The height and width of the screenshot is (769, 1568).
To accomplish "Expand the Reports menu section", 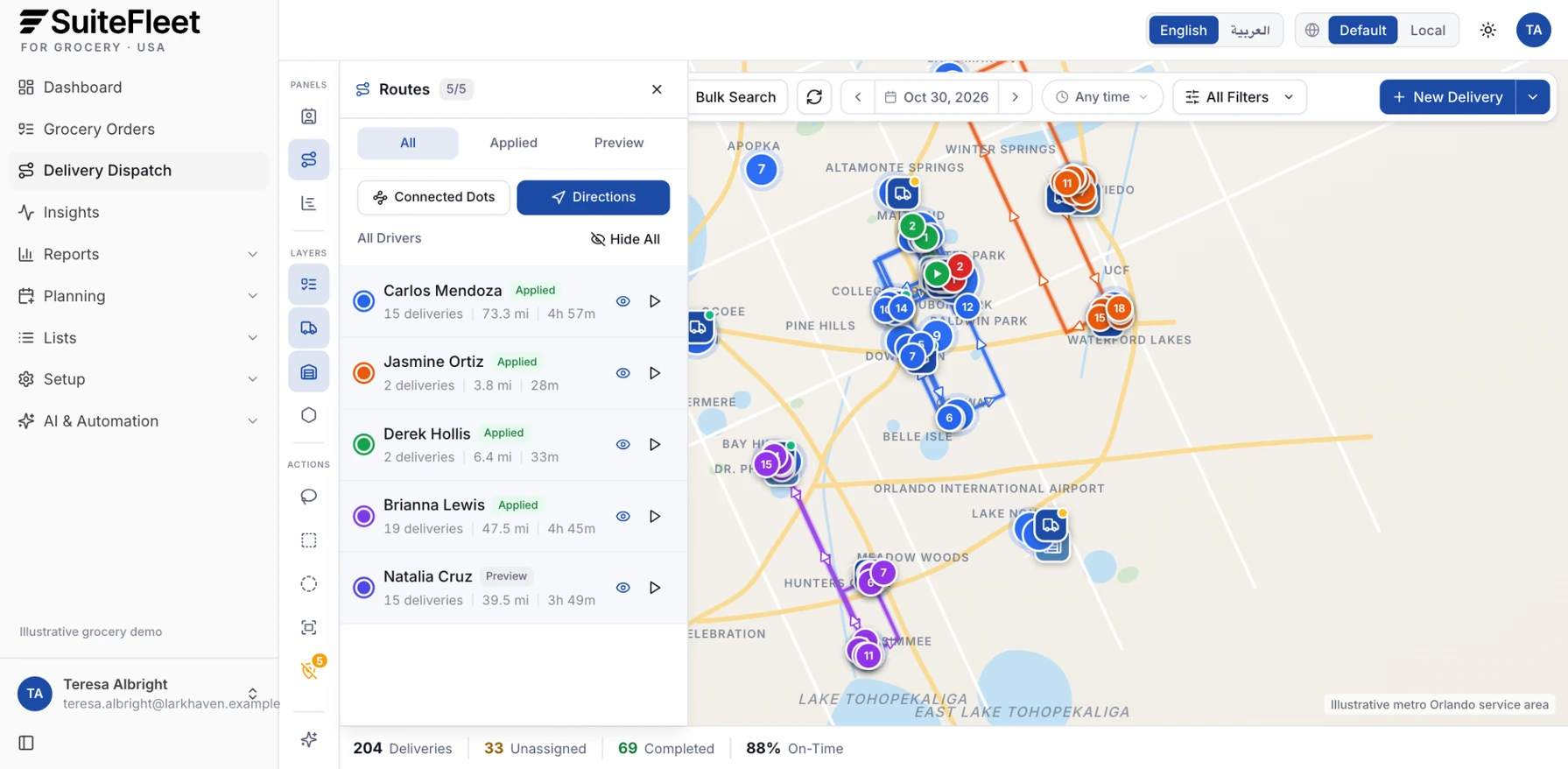I will tap(139, 254).
